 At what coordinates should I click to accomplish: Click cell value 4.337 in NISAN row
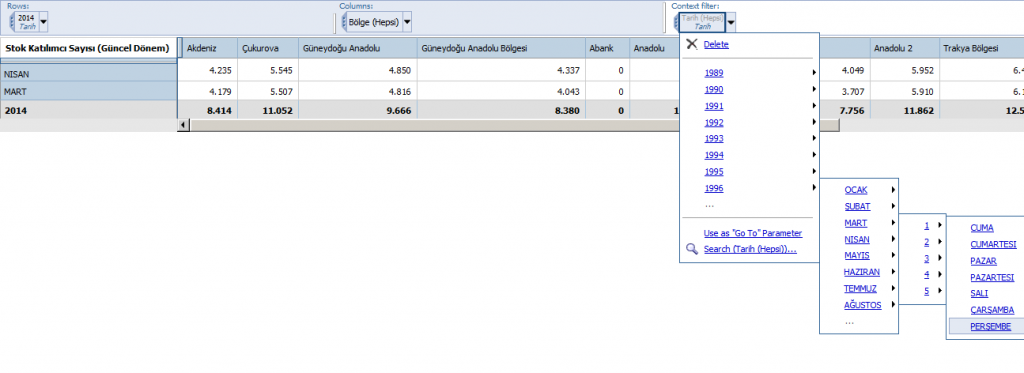[x=568, y=71]
